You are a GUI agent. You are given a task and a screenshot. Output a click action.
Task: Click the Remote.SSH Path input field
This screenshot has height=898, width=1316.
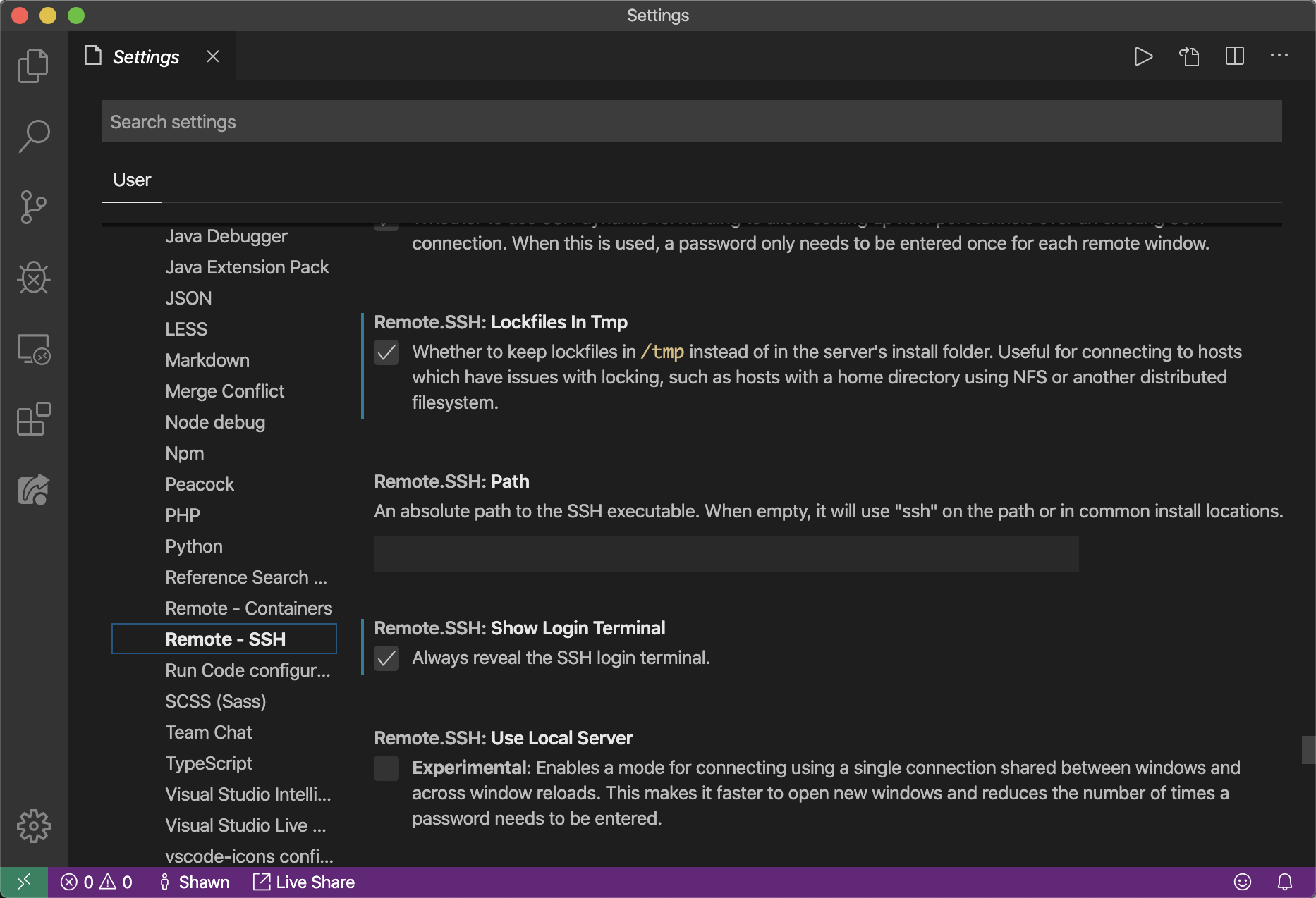(x=726, y=554)
